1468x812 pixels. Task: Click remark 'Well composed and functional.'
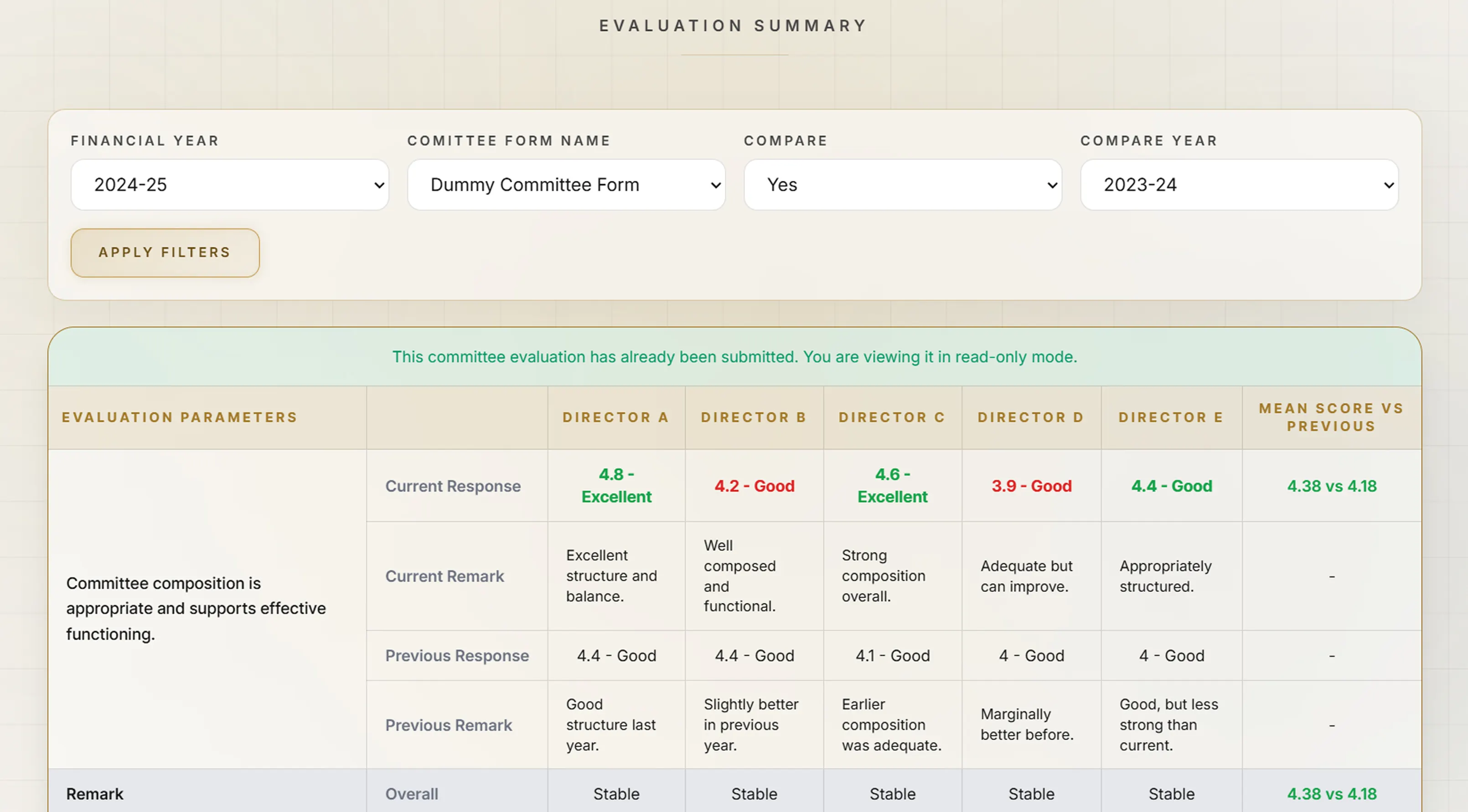739,576
